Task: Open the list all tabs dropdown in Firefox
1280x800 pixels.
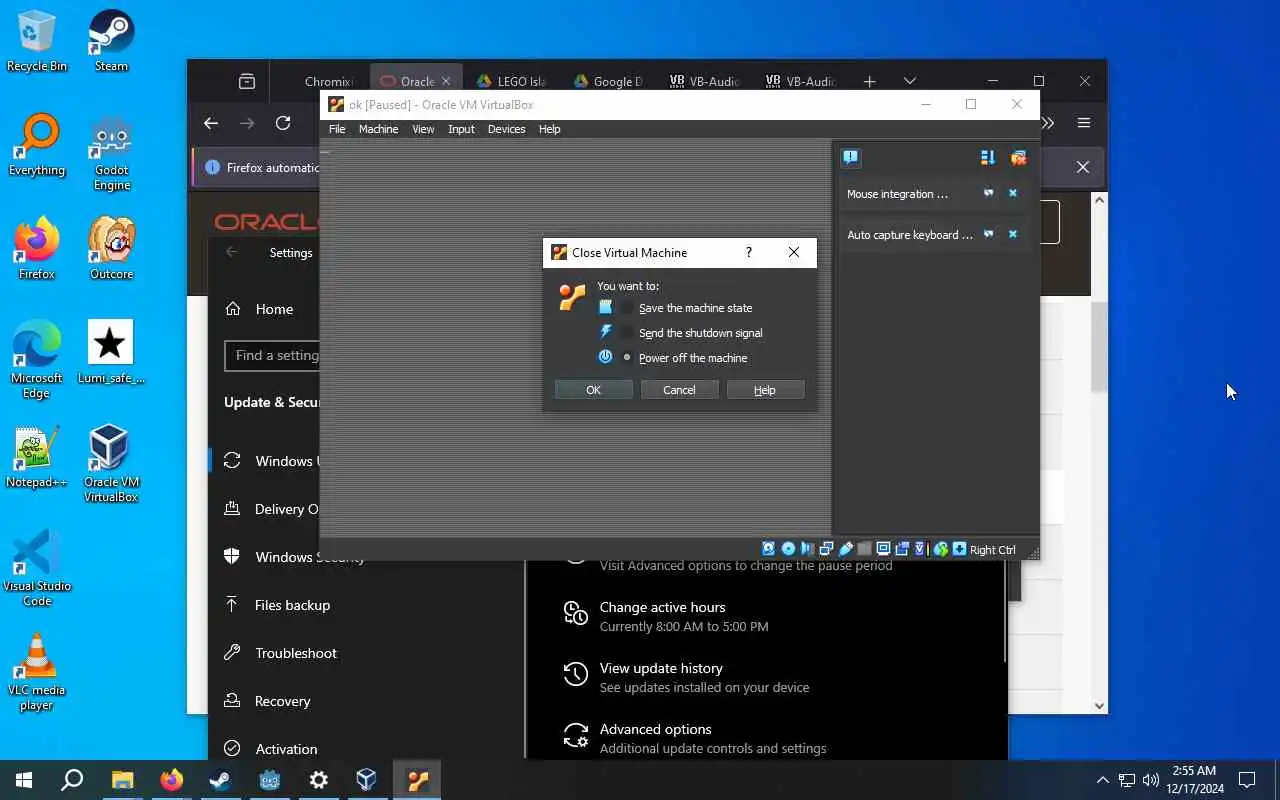Action: (x=909, y=81)
